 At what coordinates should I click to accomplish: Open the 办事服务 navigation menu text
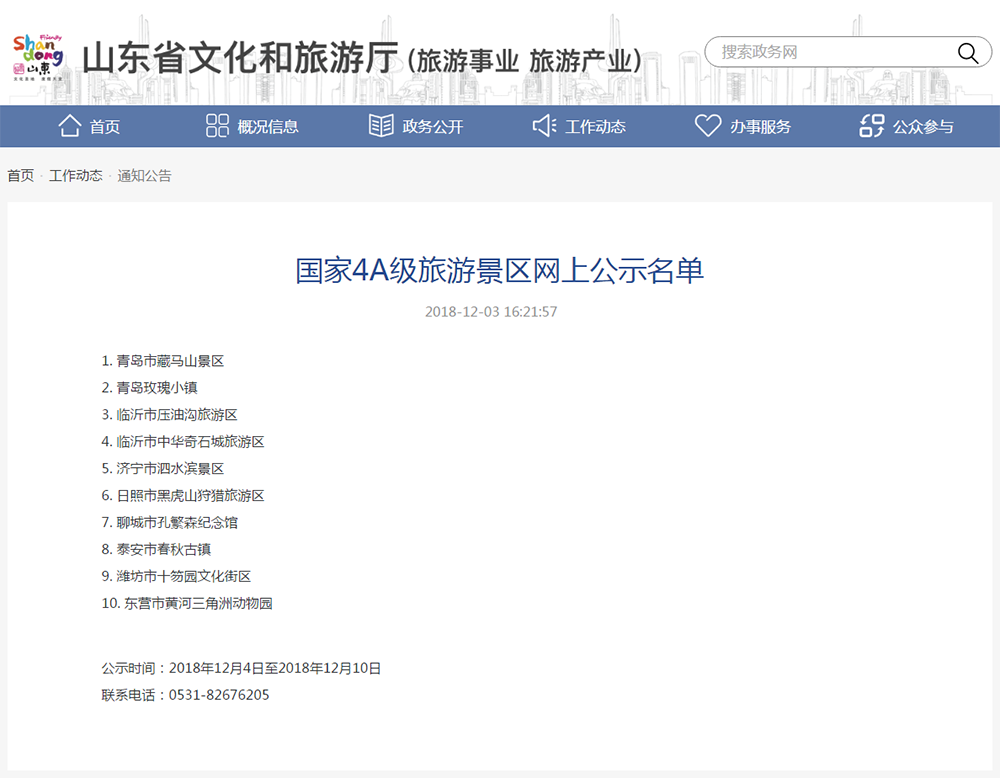760,127
